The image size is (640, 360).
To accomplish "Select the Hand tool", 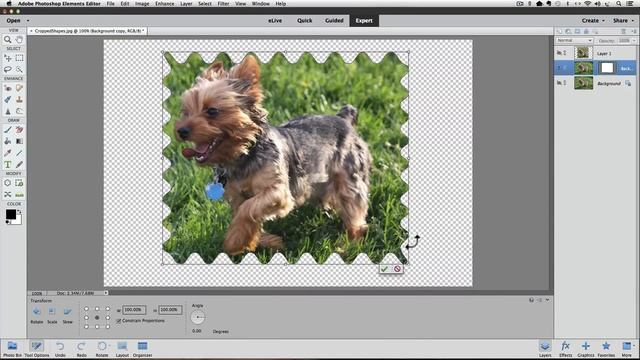I will pyautogui.click(x=19, y=40).
